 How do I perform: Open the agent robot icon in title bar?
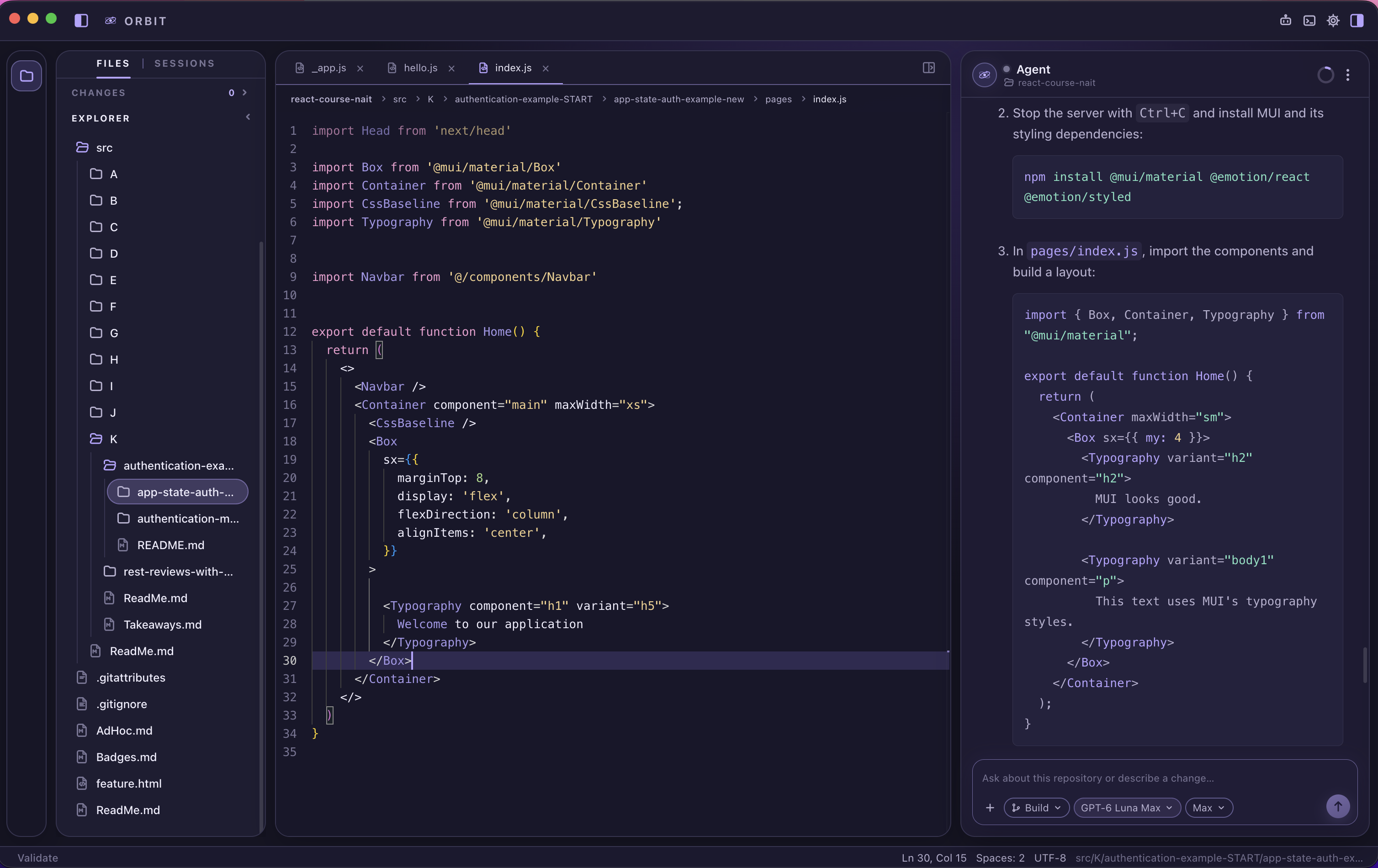[x=1285, y=21]
